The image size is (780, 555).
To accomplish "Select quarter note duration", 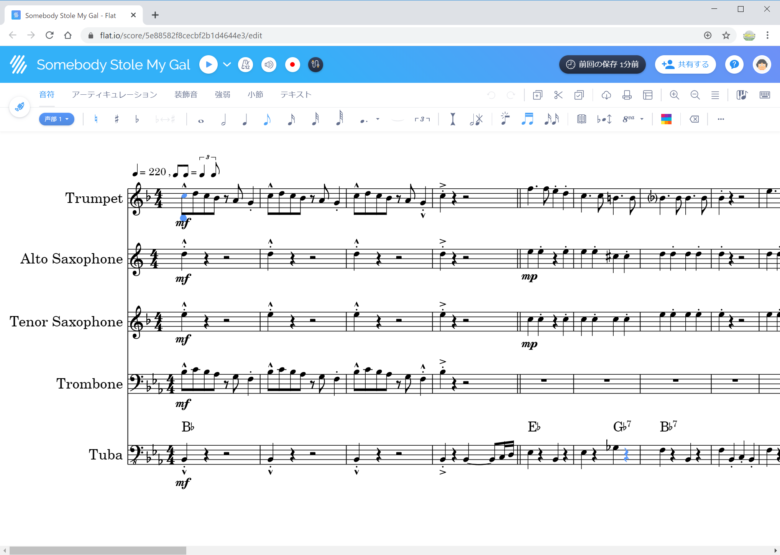I will (245, 120).
